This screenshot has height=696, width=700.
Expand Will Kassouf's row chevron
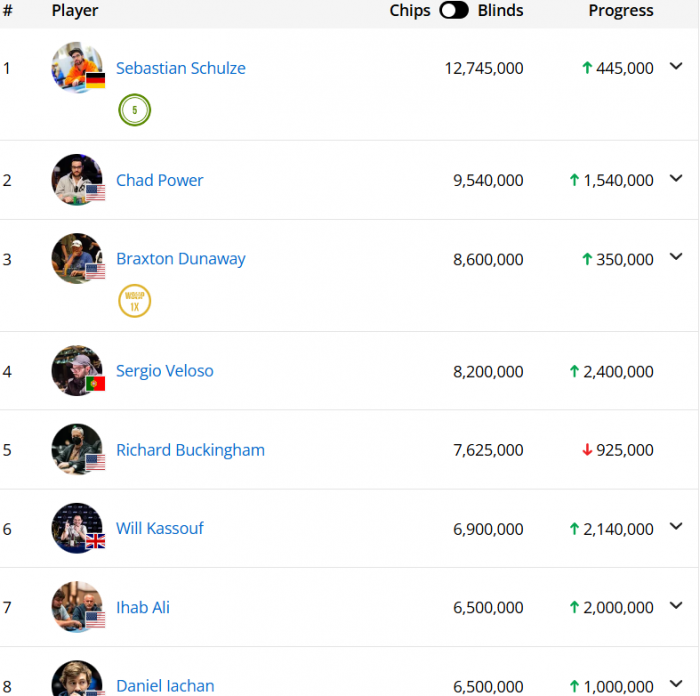pos(676,526)
